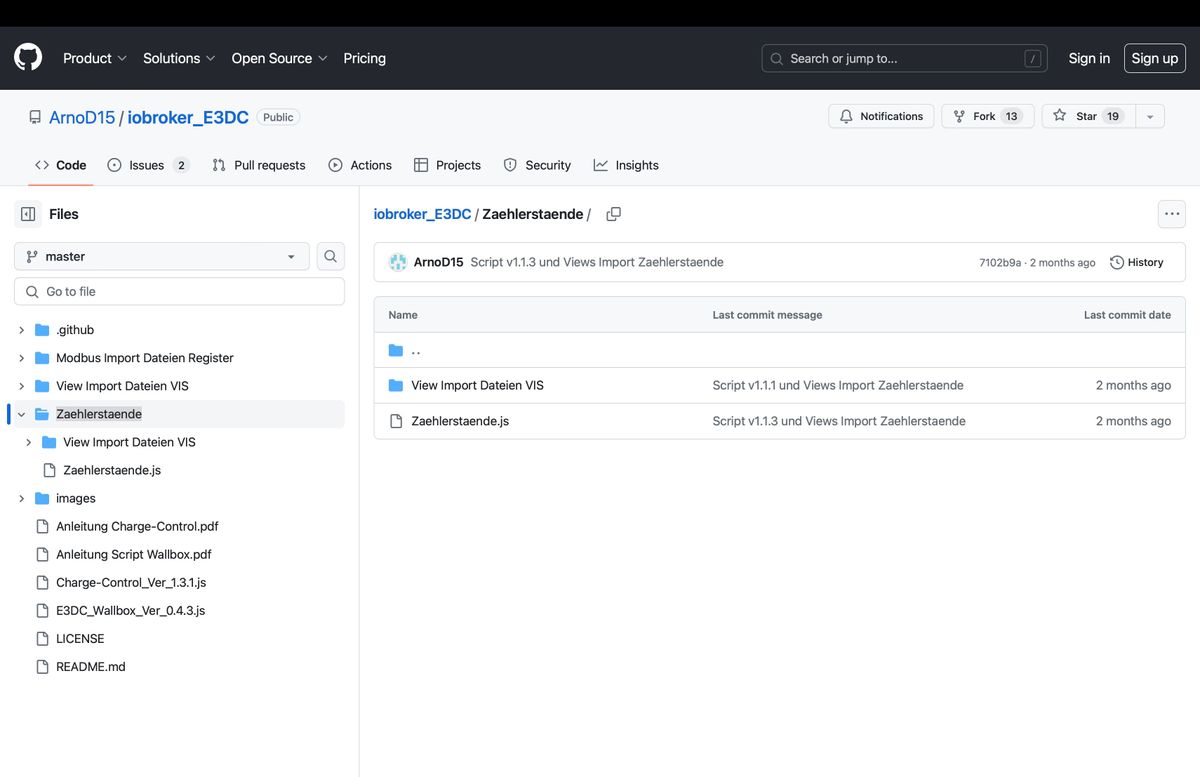Switch to the Issues tab
The image size is (1200, 777).
(148, 165)
